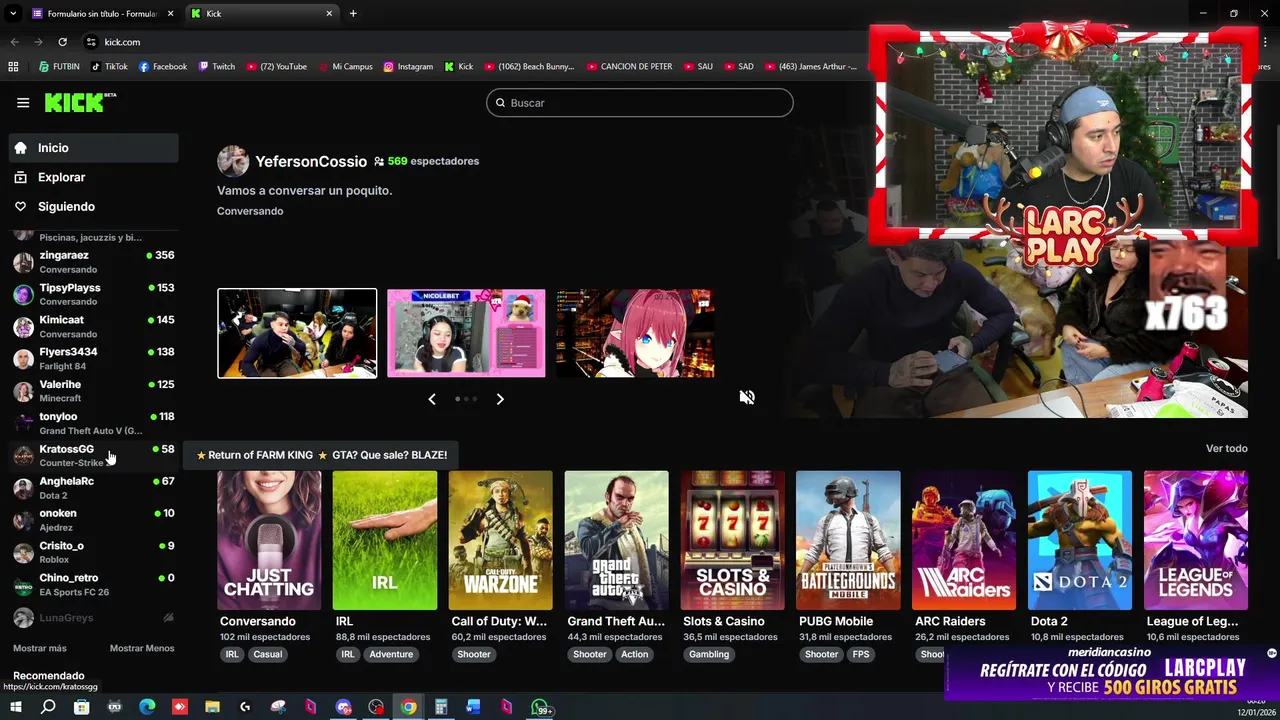Open the Chrome apps grid icon
1280x720 pixels.
13,66
